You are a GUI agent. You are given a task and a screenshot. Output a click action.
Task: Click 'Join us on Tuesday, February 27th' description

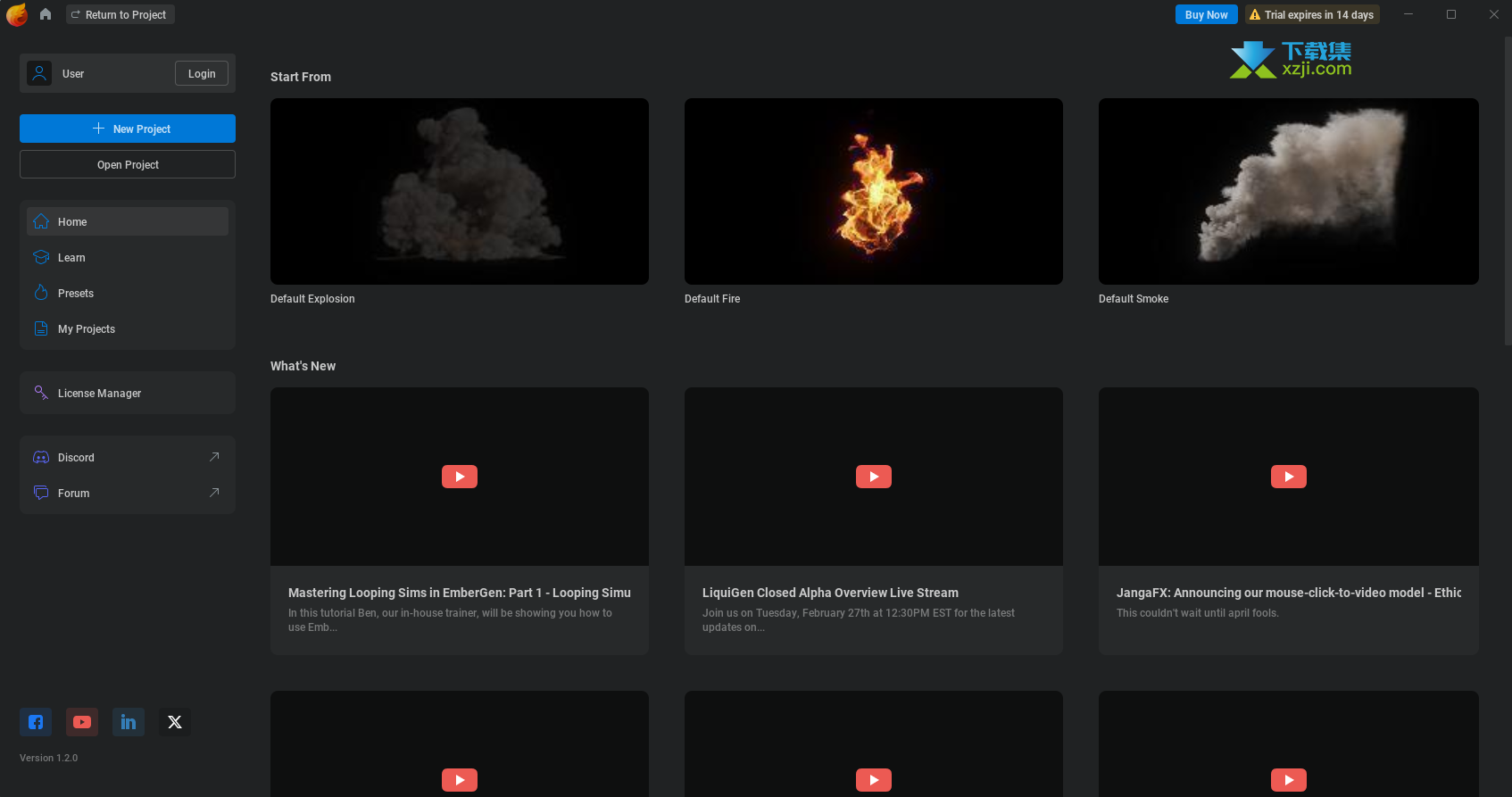[859, 620]
